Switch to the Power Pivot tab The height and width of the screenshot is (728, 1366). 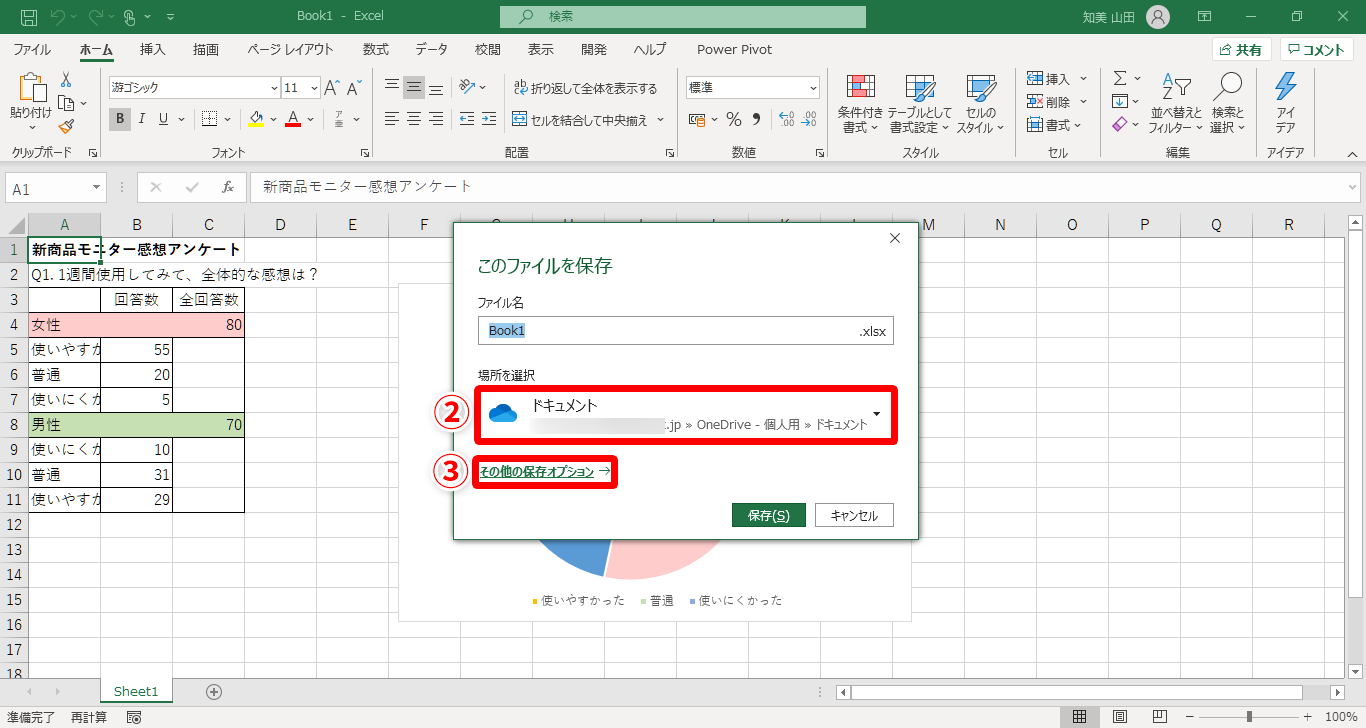point(735,49)
